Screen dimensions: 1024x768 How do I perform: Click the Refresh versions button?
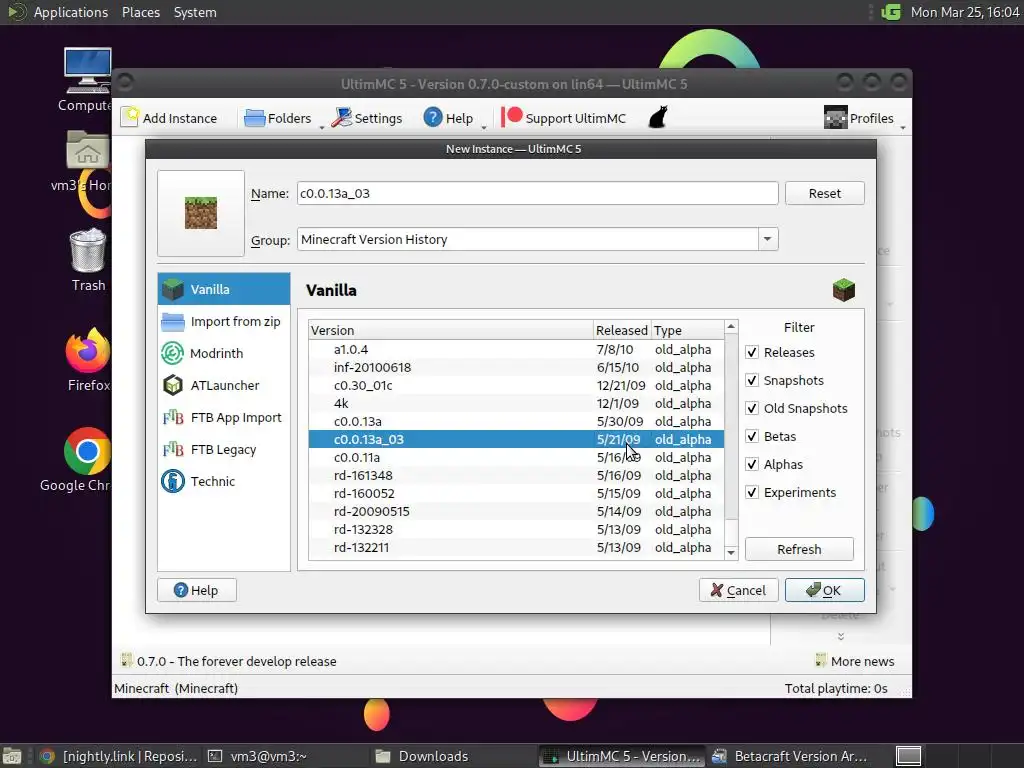pos(799,549)
